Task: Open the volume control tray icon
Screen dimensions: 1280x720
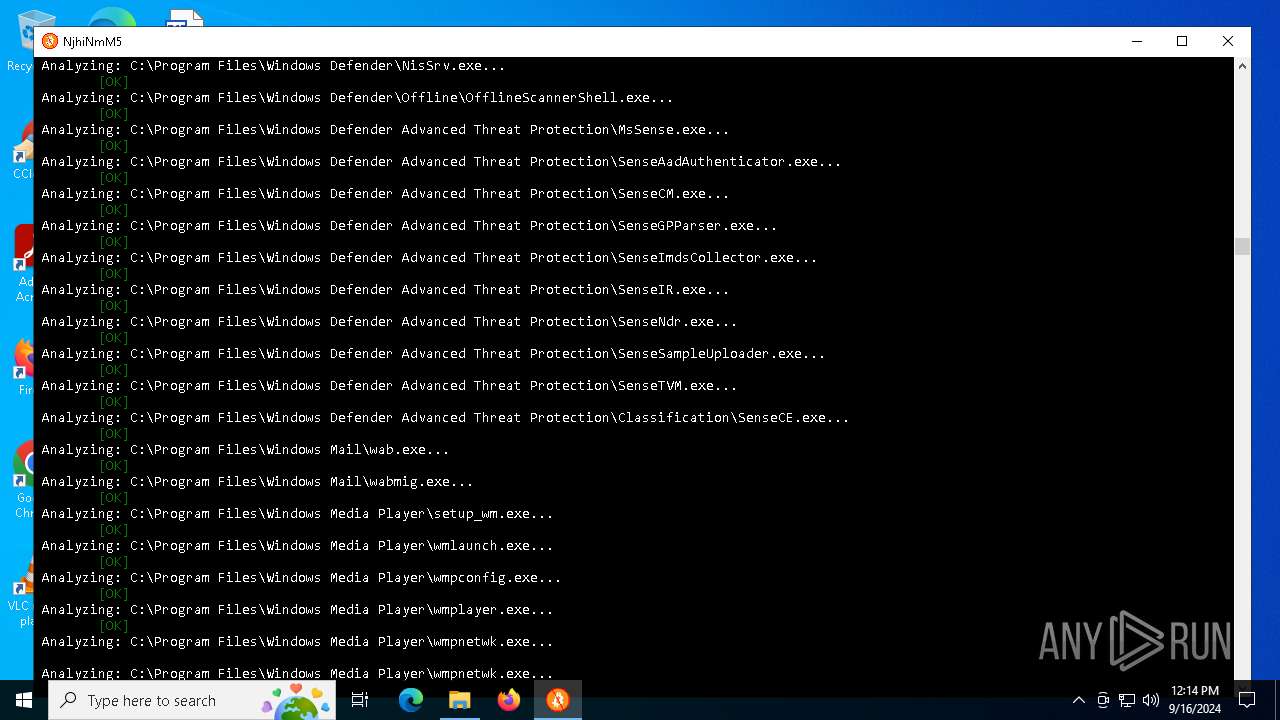Action: tap(1151, 700)
